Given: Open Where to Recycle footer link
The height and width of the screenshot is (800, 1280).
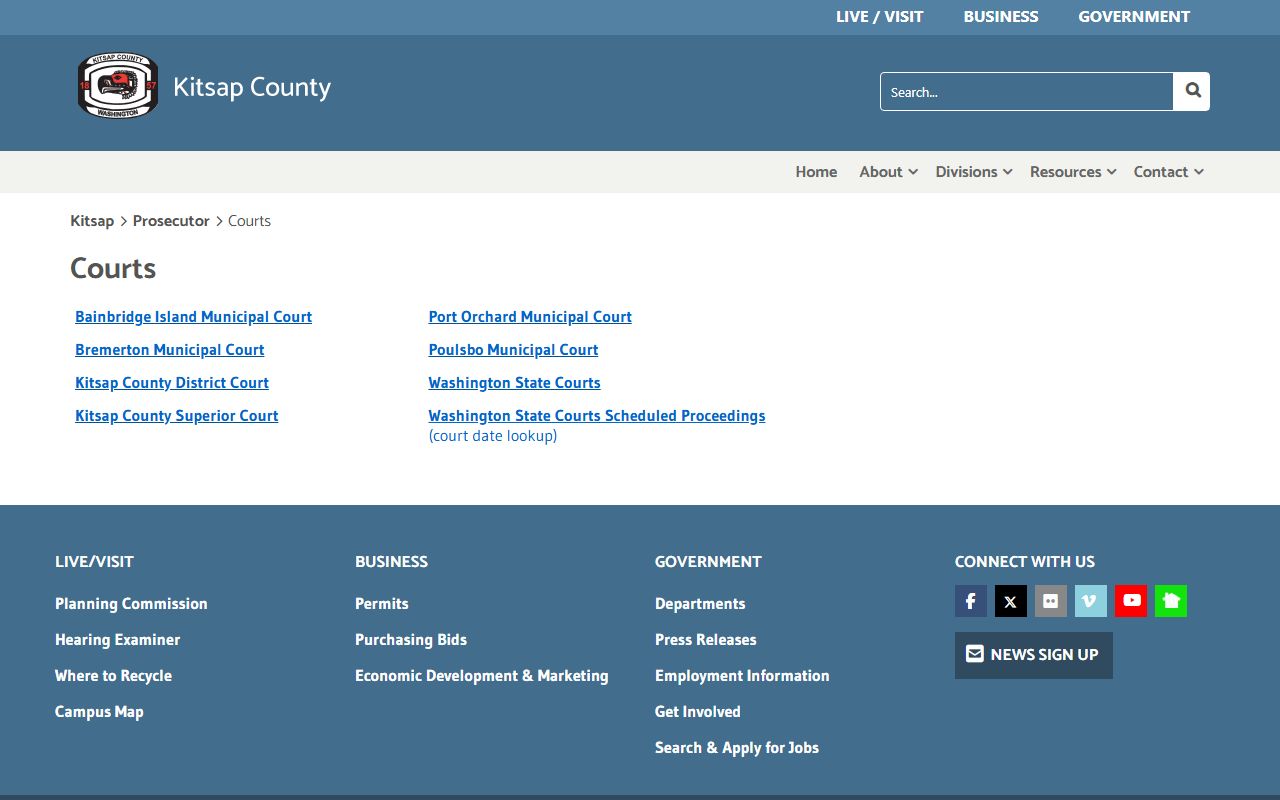Looking at the screenshot, I should click(113, 676).
